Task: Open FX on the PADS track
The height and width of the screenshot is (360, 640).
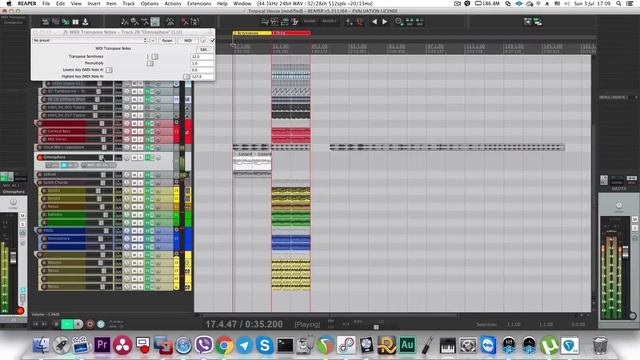Action: 148,231
